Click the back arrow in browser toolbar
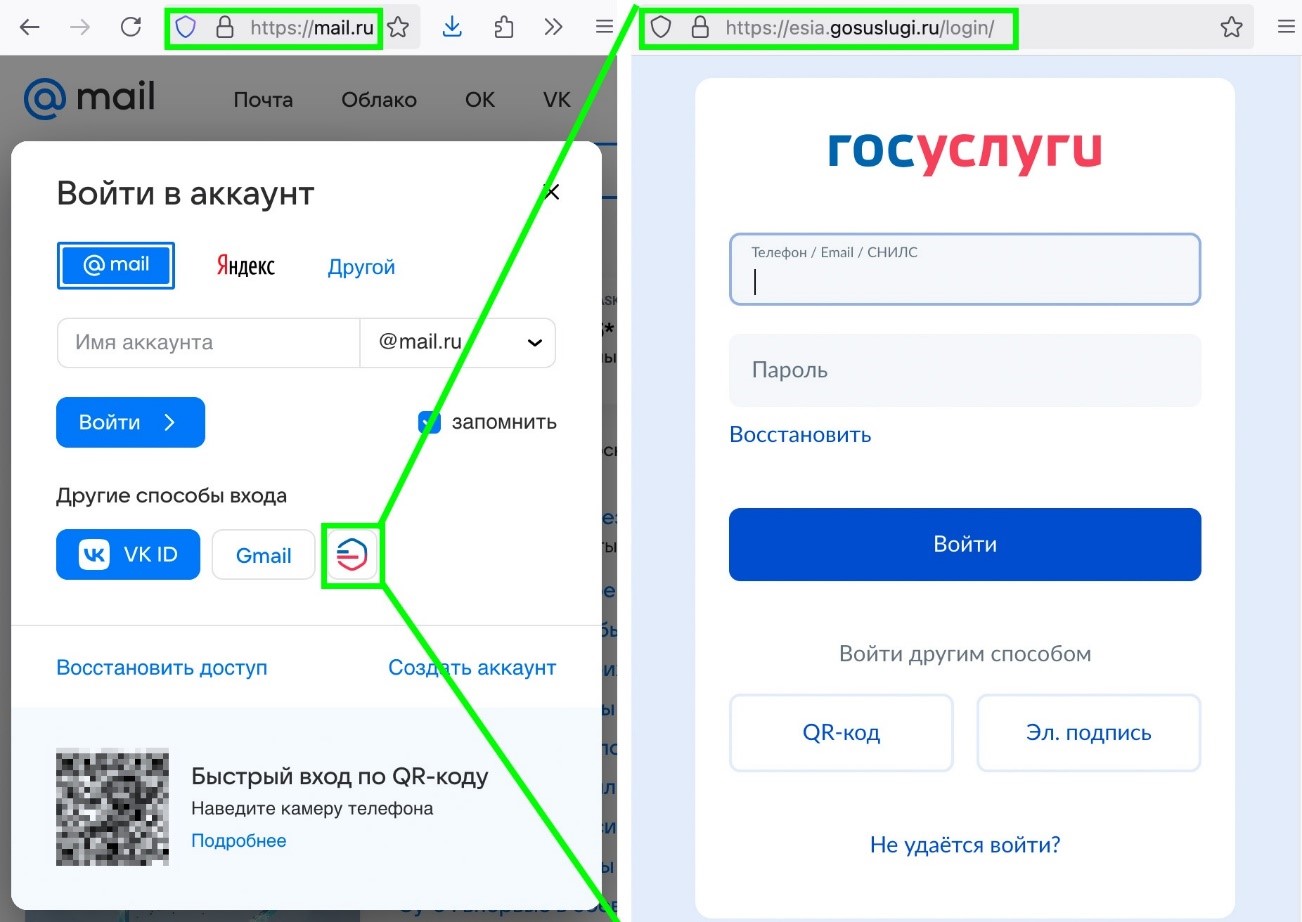The height and width of the screenshot is (922, 1302). pyautogui.click(x=30, y=27)
